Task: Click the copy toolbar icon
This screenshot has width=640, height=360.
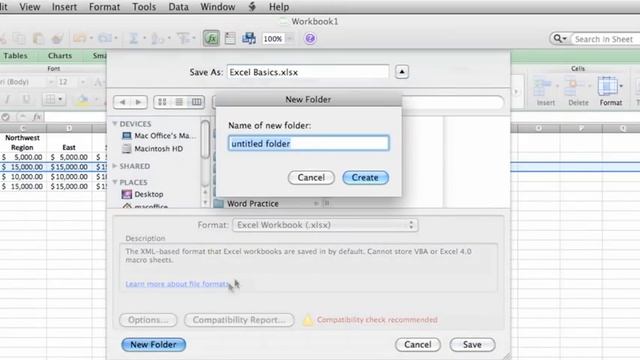Action: [19, 39]
